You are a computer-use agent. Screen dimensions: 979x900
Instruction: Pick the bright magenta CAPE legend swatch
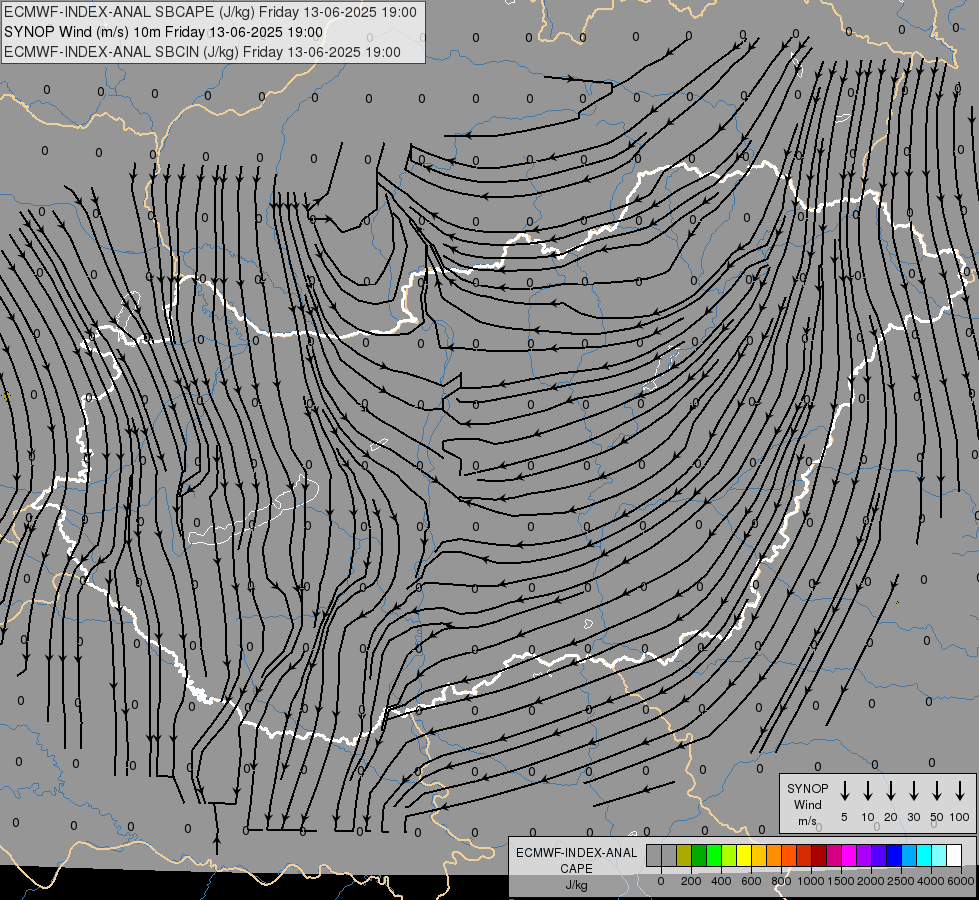pyautogui.click(x=849, y=855)
